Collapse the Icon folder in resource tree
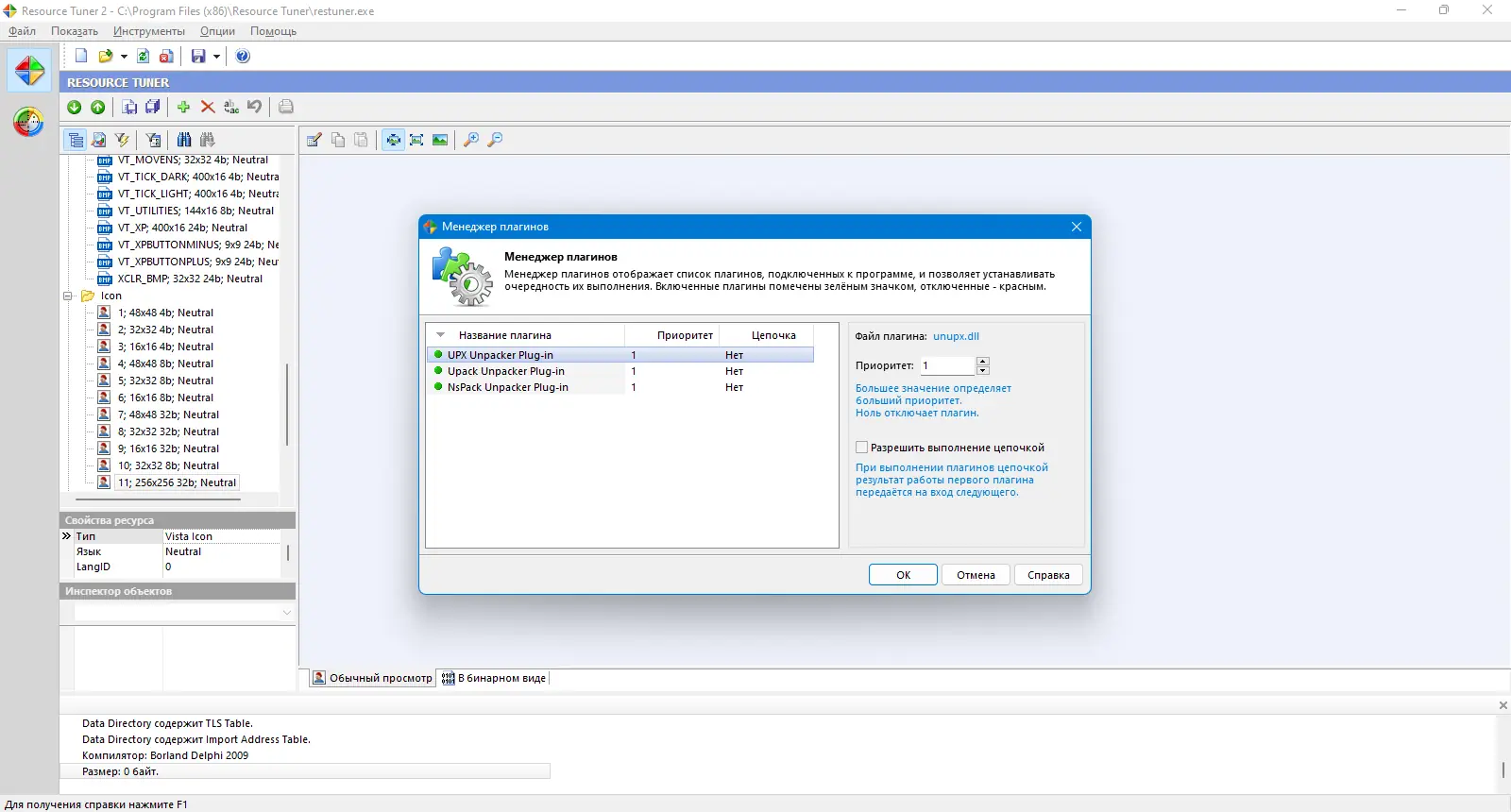Viewport: 1511px width, 812px height. pos(68,296)
